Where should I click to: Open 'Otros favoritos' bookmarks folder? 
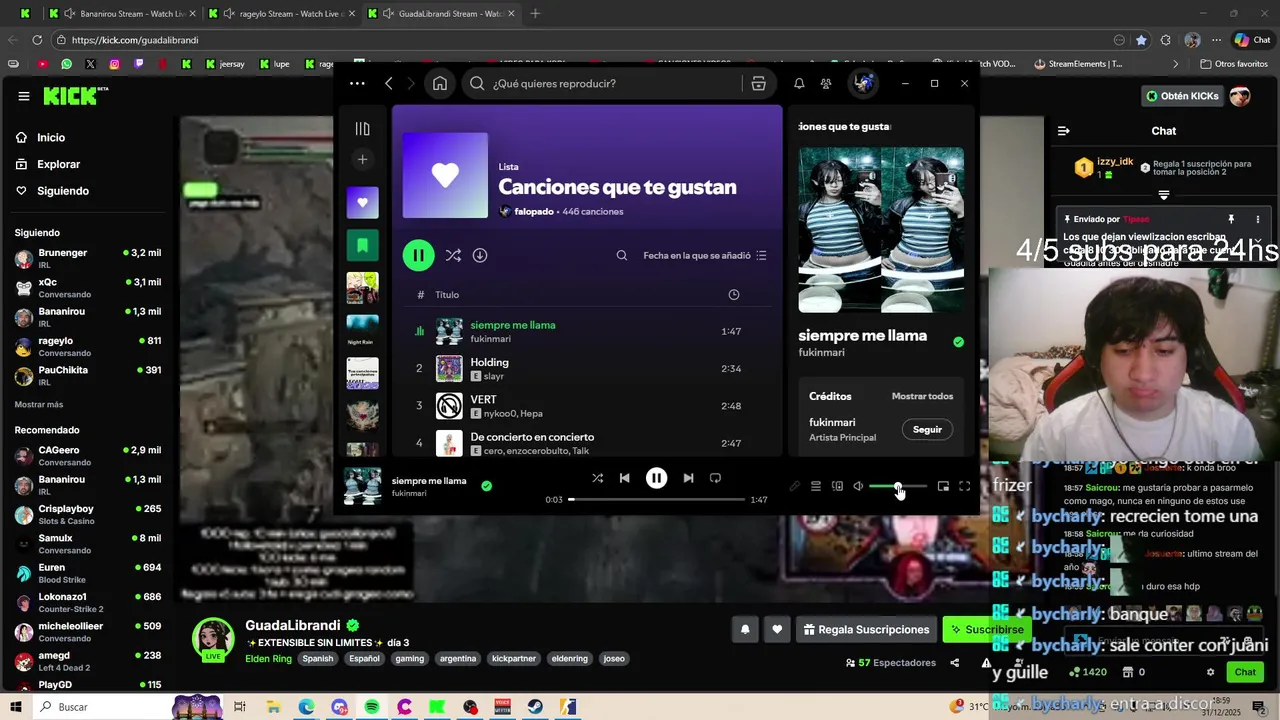tap(1234, 64)
